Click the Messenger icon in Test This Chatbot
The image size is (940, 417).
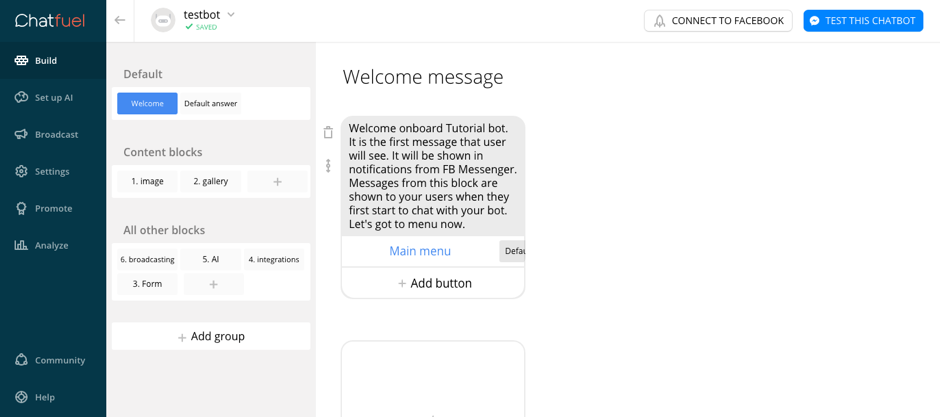point(814,21)
